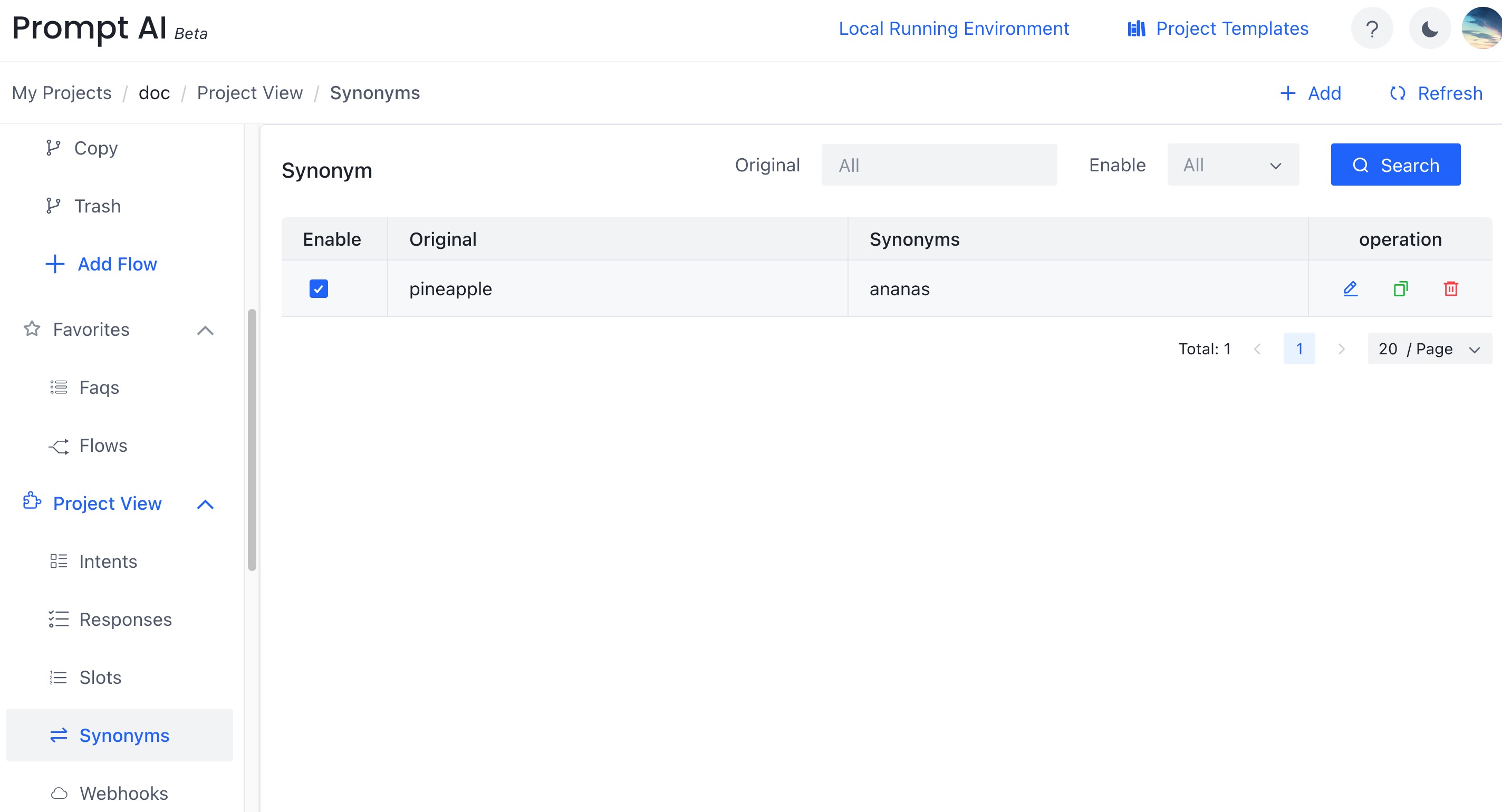
Task: Select Synonyms in the sidebar
Action: (120, 735)
